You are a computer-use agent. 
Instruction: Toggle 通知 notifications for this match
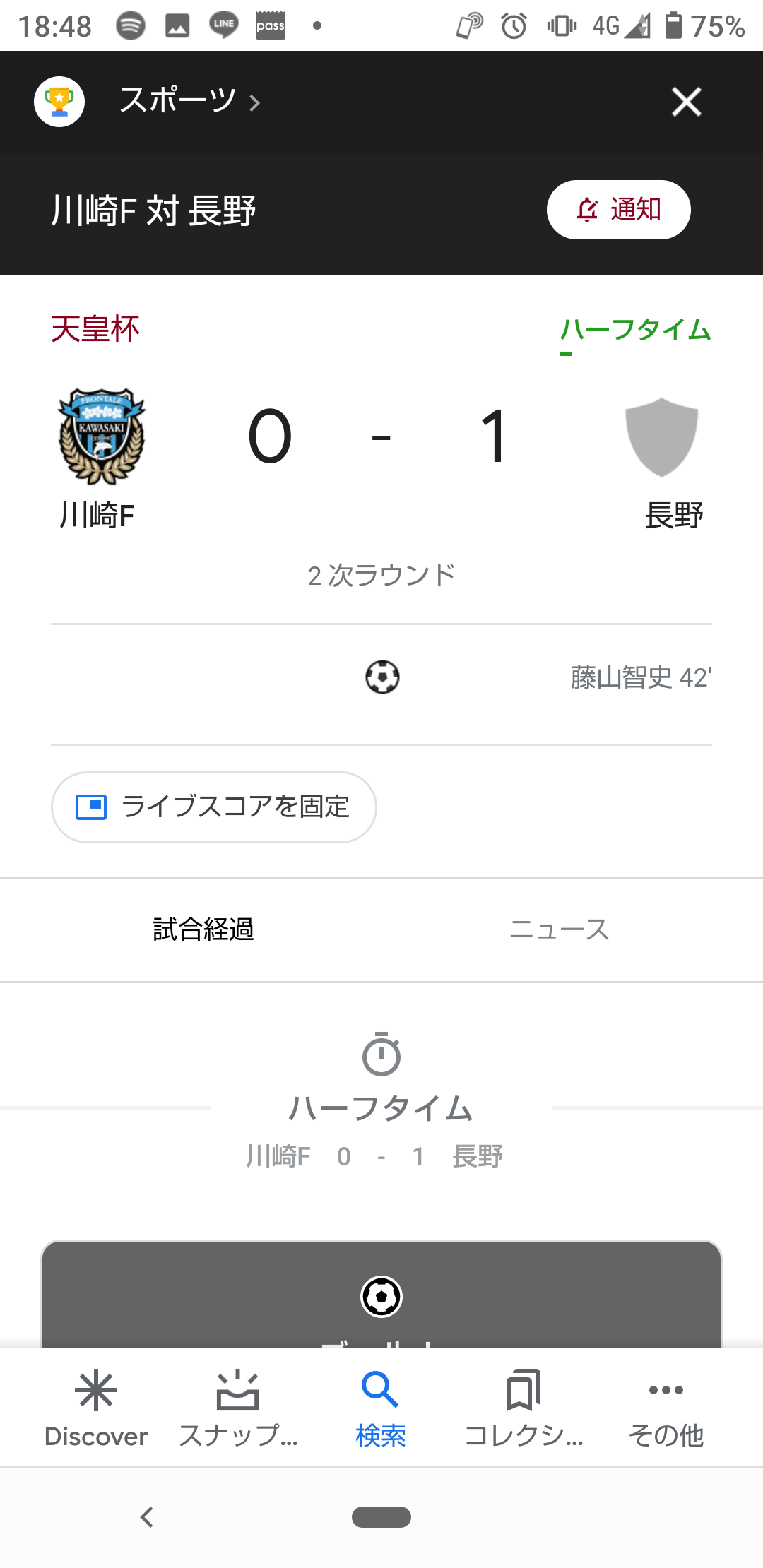(x=618, y=210)
